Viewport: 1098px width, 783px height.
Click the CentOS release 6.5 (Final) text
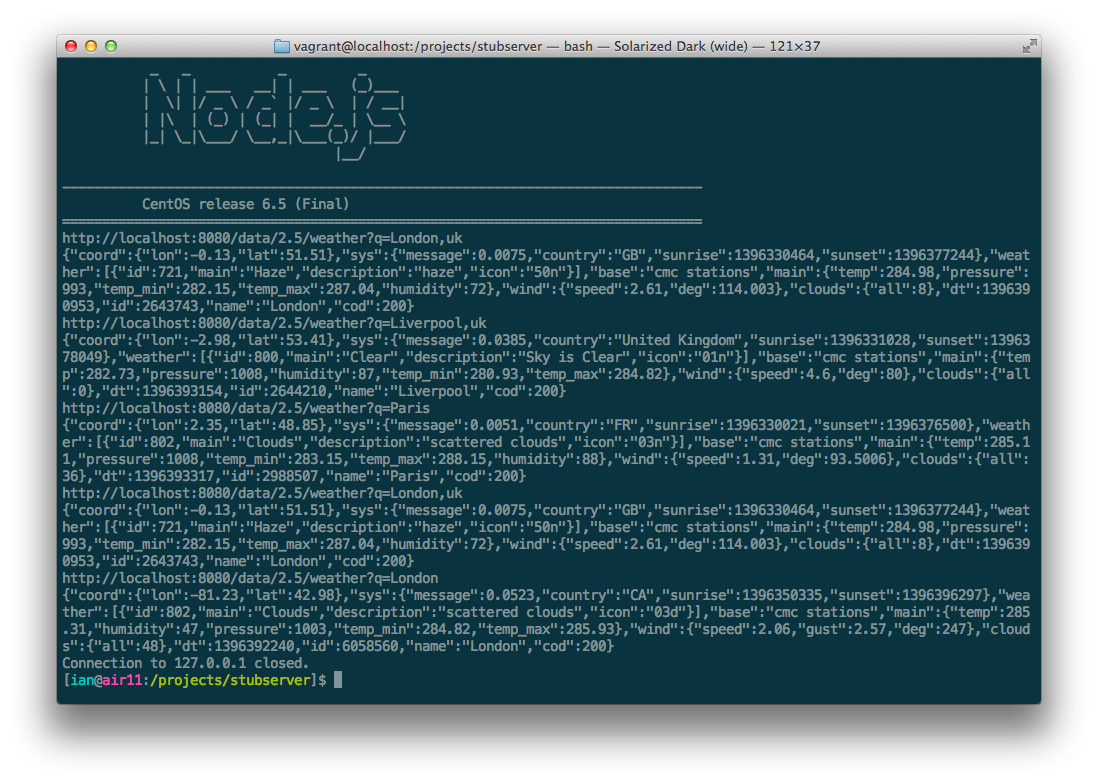245,204
